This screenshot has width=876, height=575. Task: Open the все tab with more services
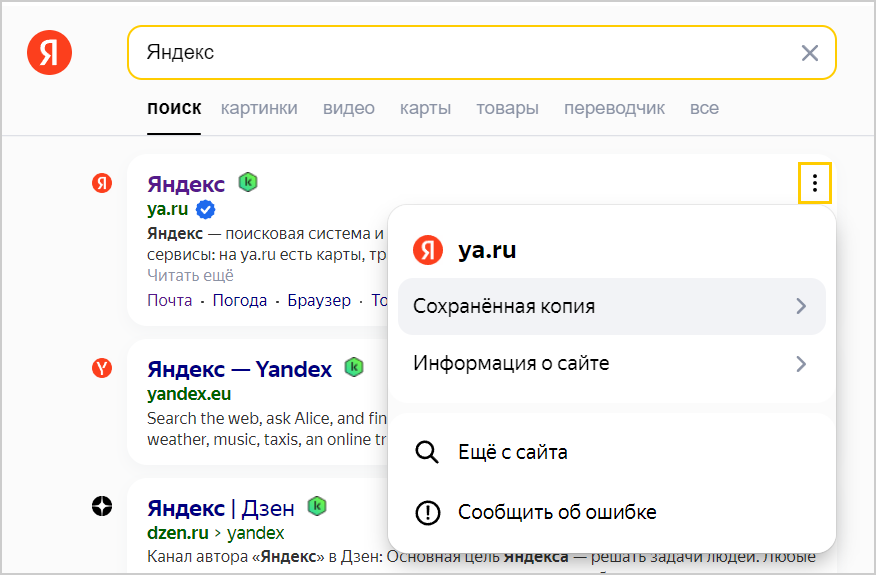[x=704, y=108]
